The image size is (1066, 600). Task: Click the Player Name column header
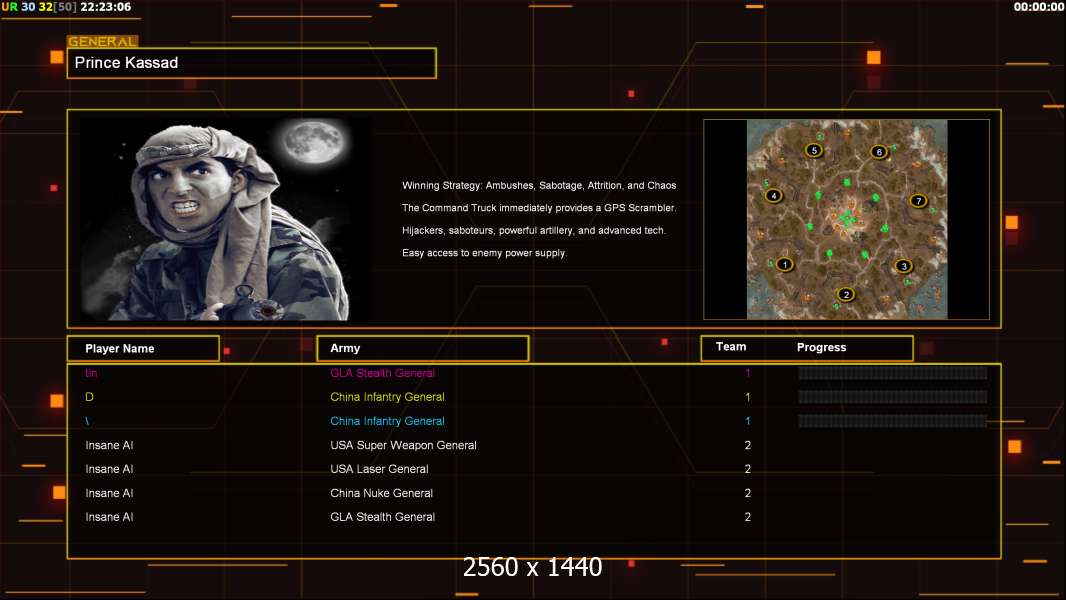point(120,349)
